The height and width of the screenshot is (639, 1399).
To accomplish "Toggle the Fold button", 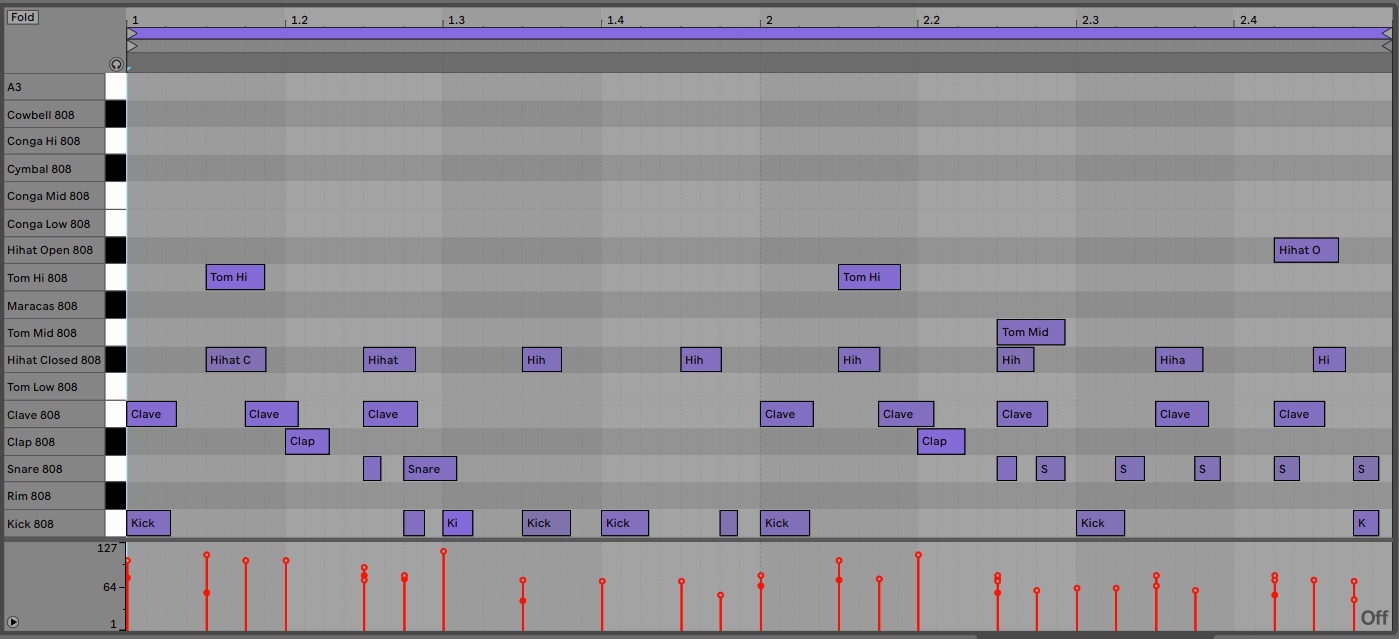I will [x=23, y=17].
